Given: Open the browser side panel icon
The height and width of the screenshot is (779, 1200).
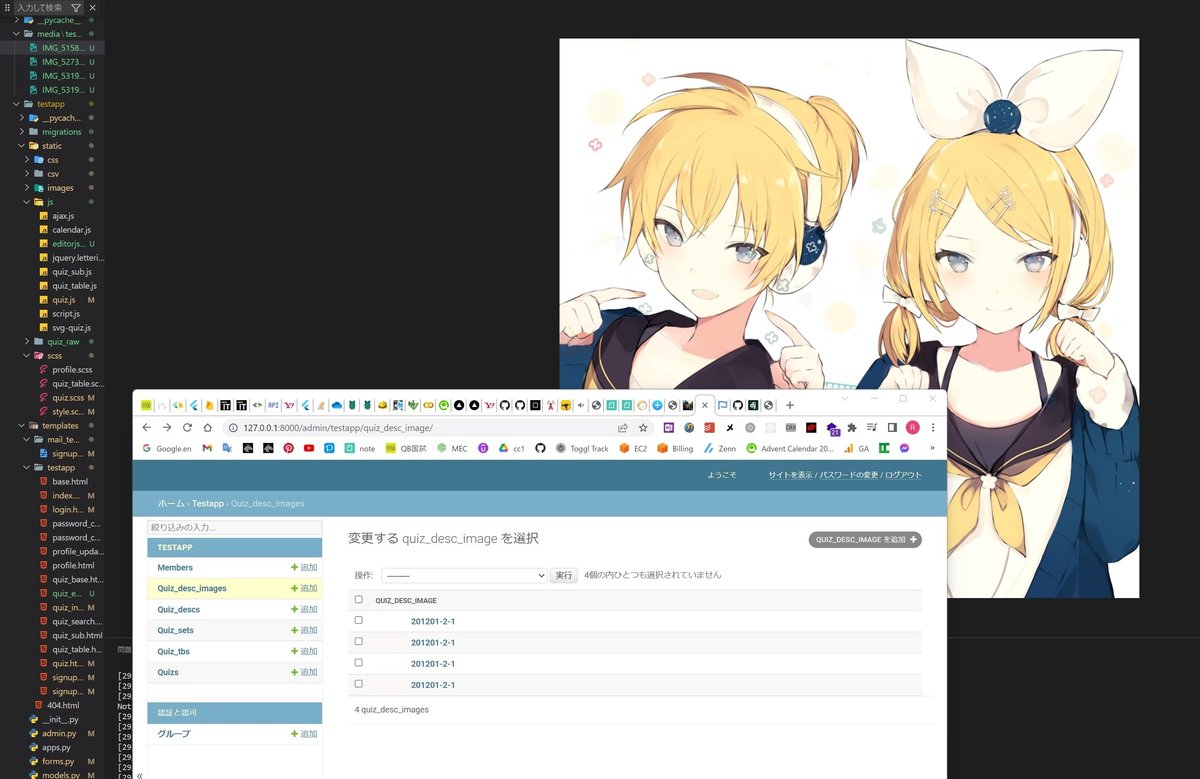Looking at the screenshot, I should point(892,427).
